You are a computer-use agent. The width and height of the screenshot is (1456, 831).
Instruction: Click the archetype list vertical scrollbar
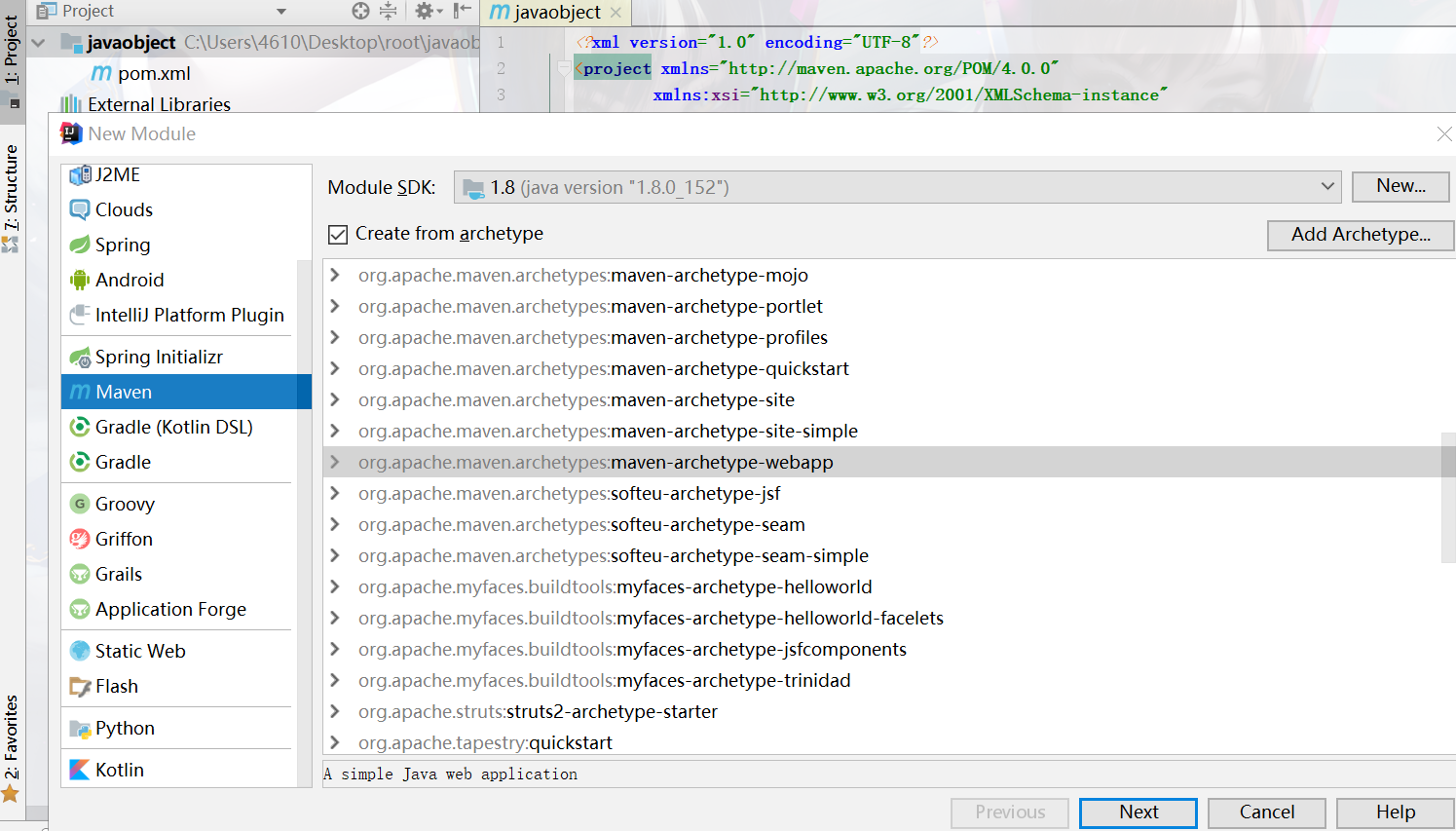pyautogui.click(x=1448, y=497)
